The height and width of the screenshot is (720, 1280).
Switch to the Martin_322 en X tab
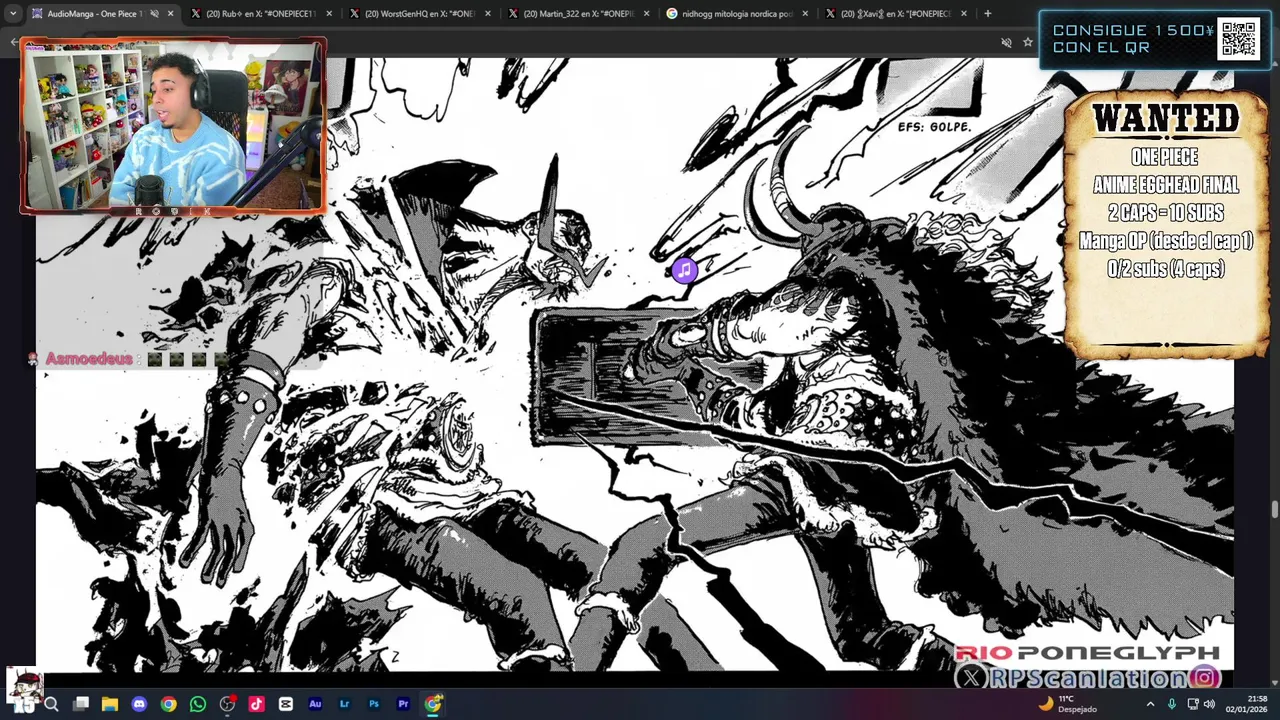click(578, 14)
